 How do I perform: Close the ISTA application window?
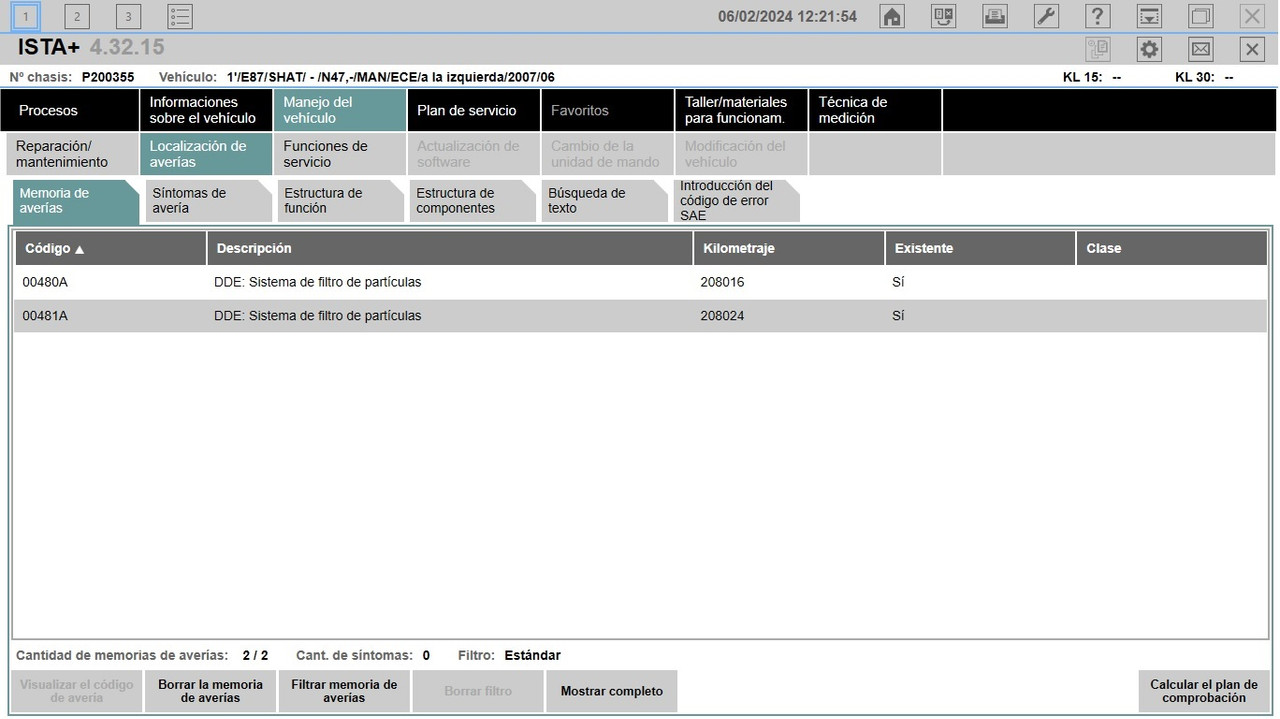[x=1252, y=16]
